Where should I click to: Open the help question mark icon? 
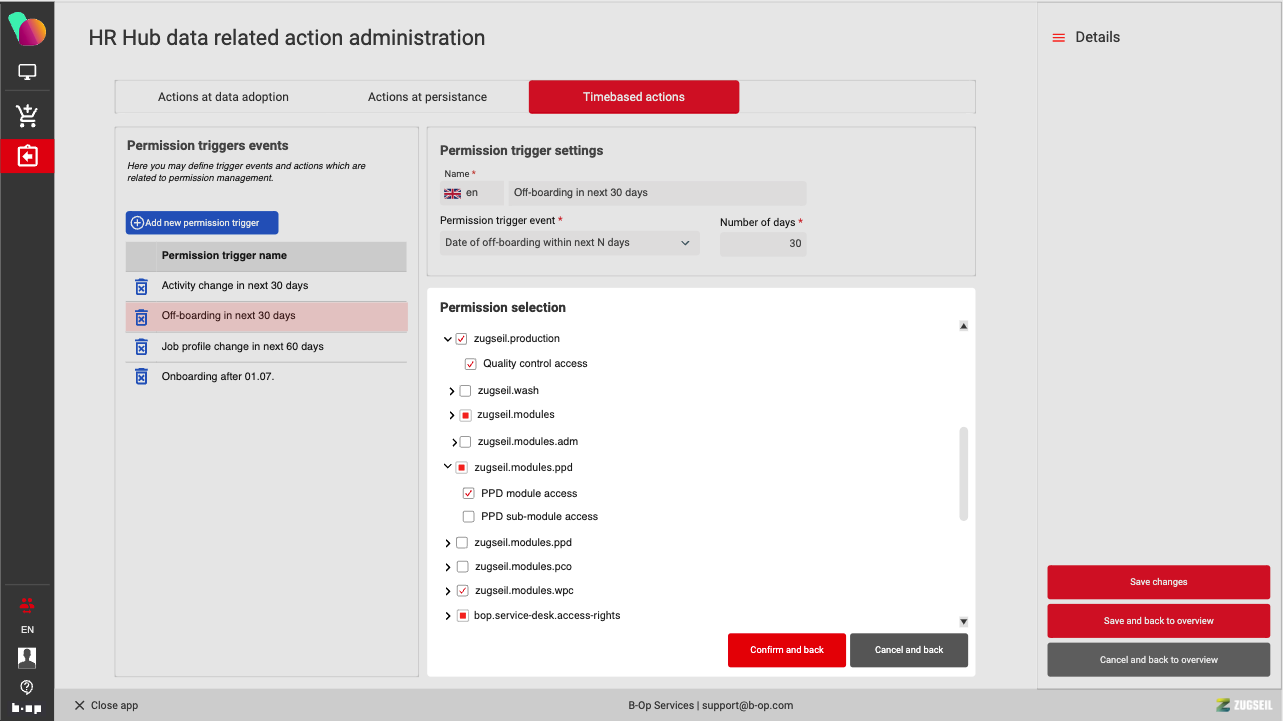click(27, 687)
